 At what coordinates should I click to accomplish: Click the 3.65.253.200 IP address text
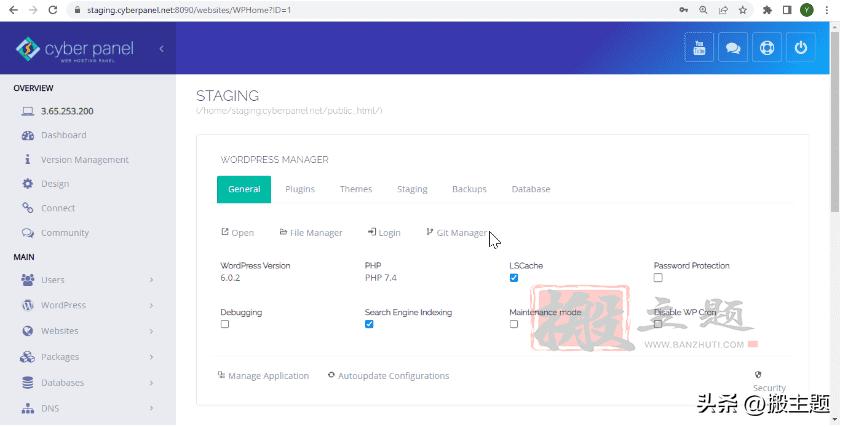(67, 111)
